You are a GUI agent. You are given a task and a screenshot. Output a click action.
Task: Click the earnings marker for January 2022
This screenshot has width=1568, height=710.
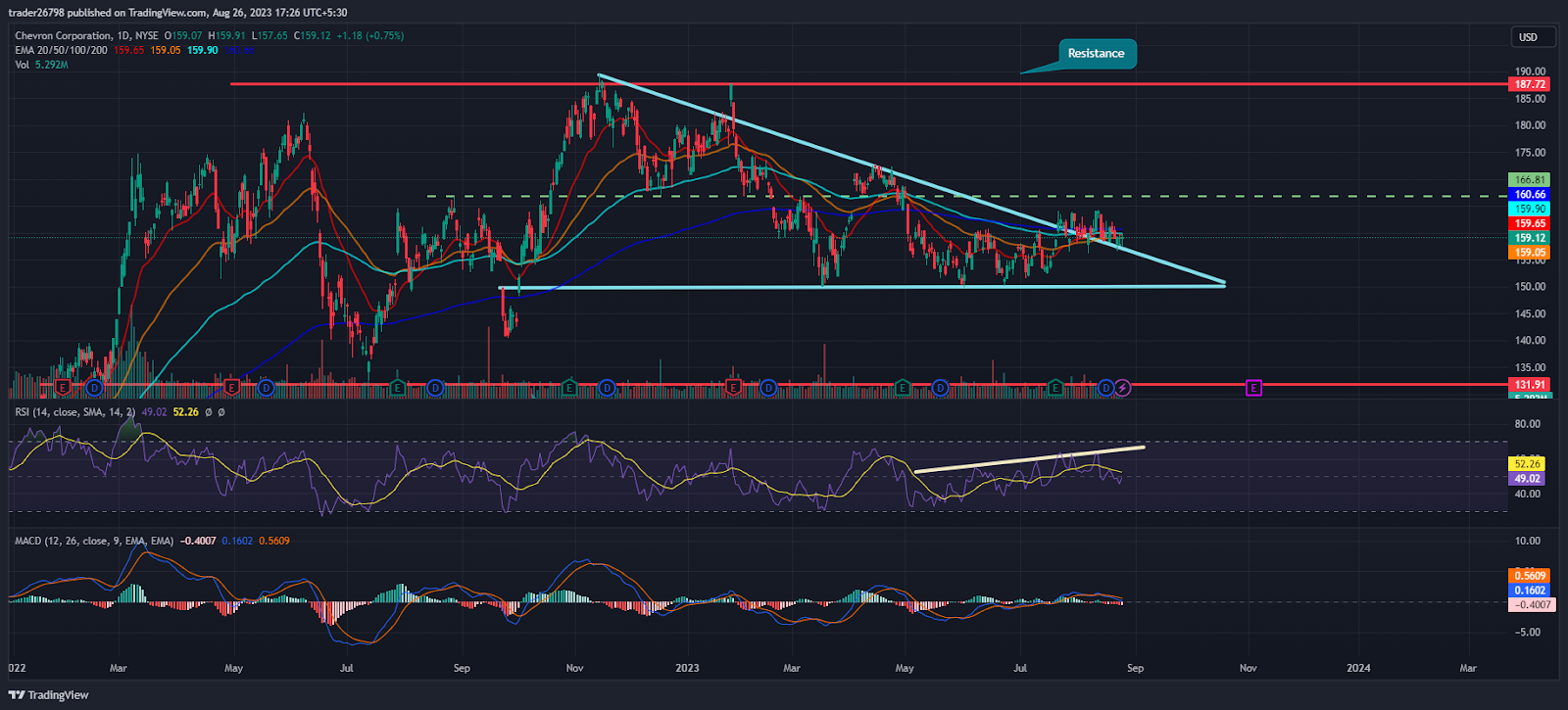(63, 388)
